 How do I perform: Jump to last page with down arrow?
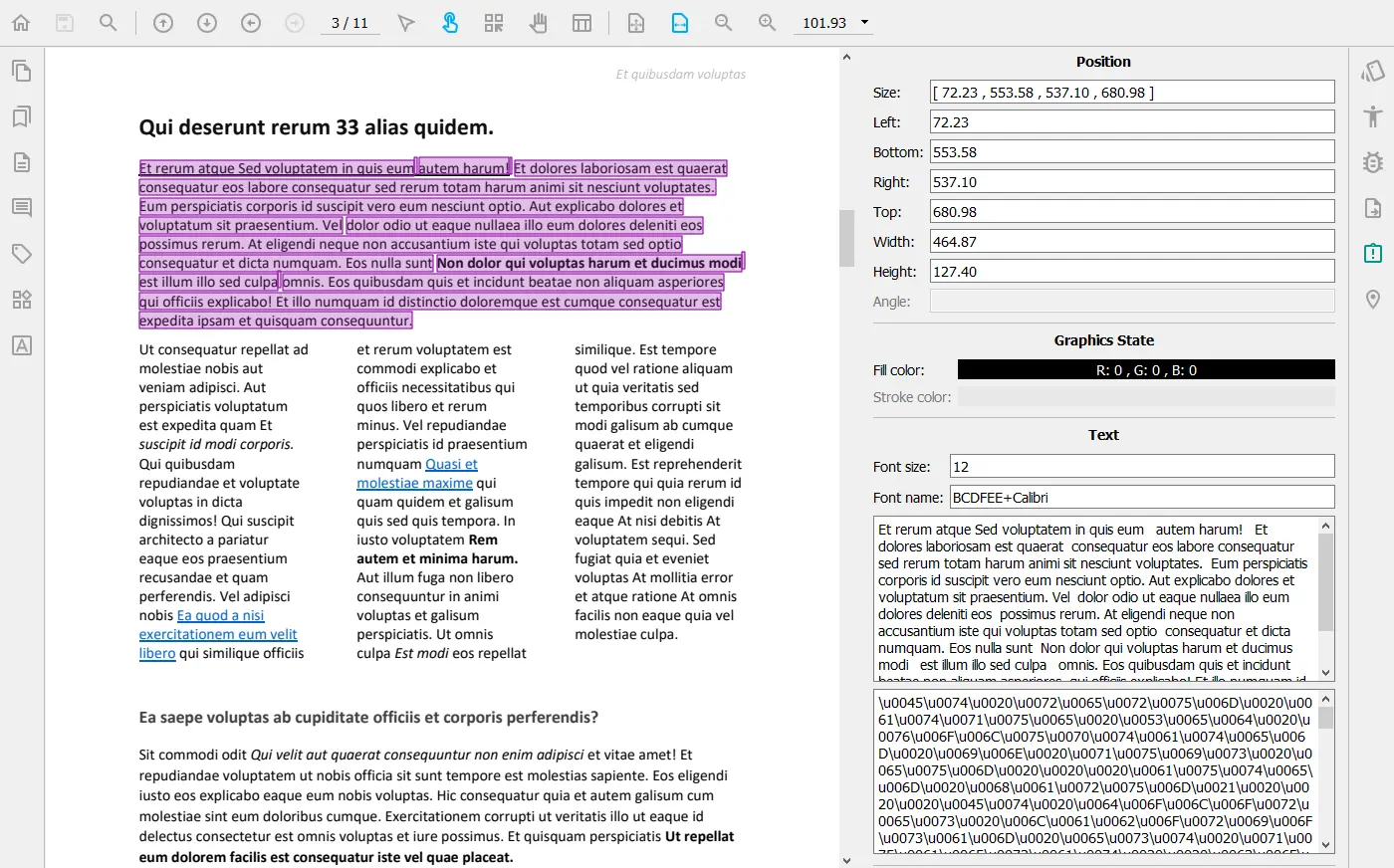point(207,23)
